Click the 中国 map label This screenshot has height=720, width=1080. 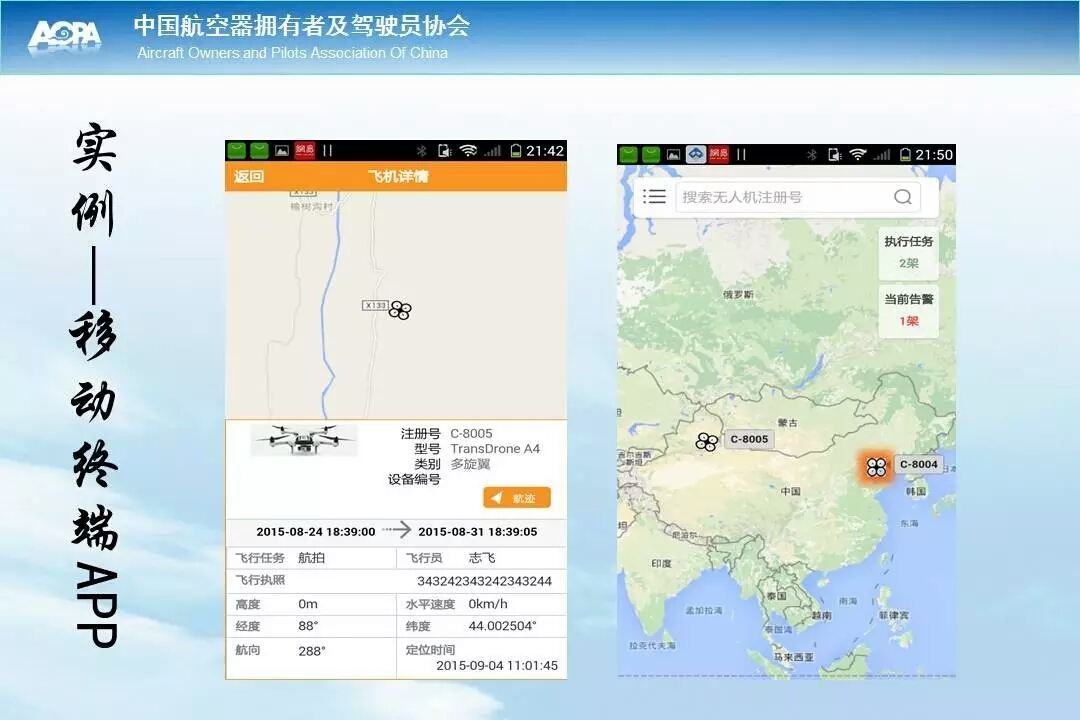pyautogui.click(x=791, y=491)
